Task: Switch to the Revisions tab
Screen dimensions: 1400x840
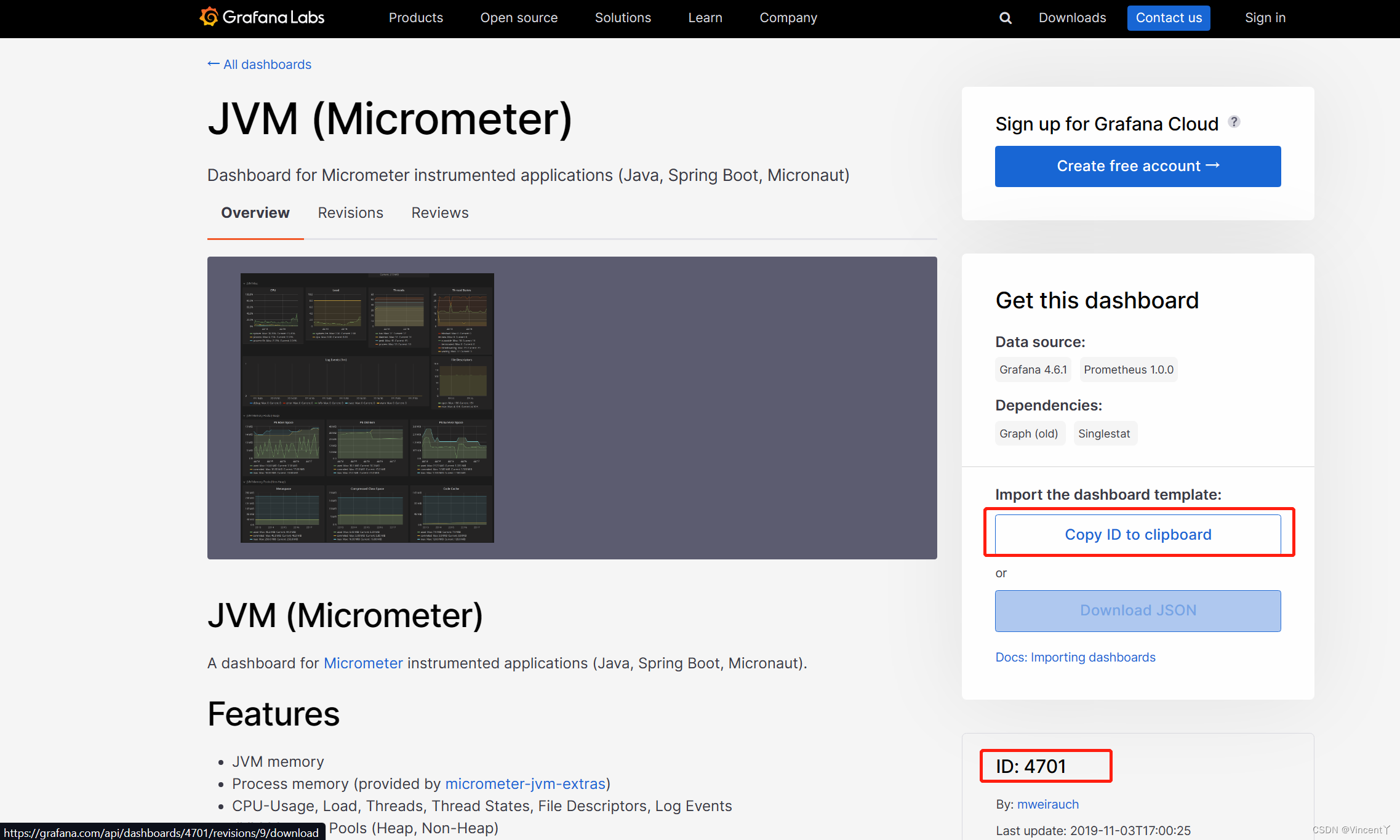Action: 350,213
